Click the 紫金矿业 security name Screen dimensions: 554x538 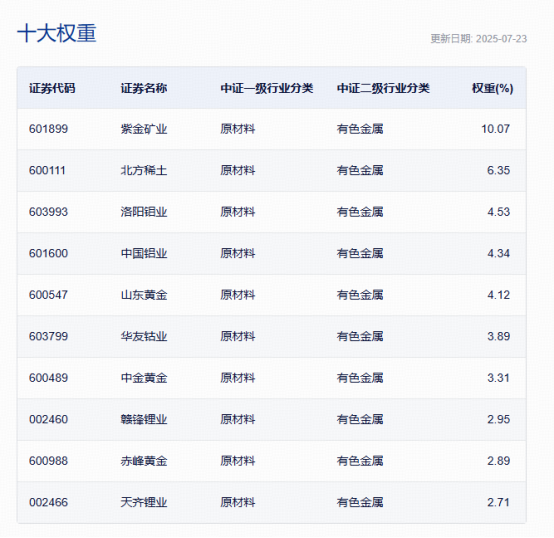(x=144, y=129)
